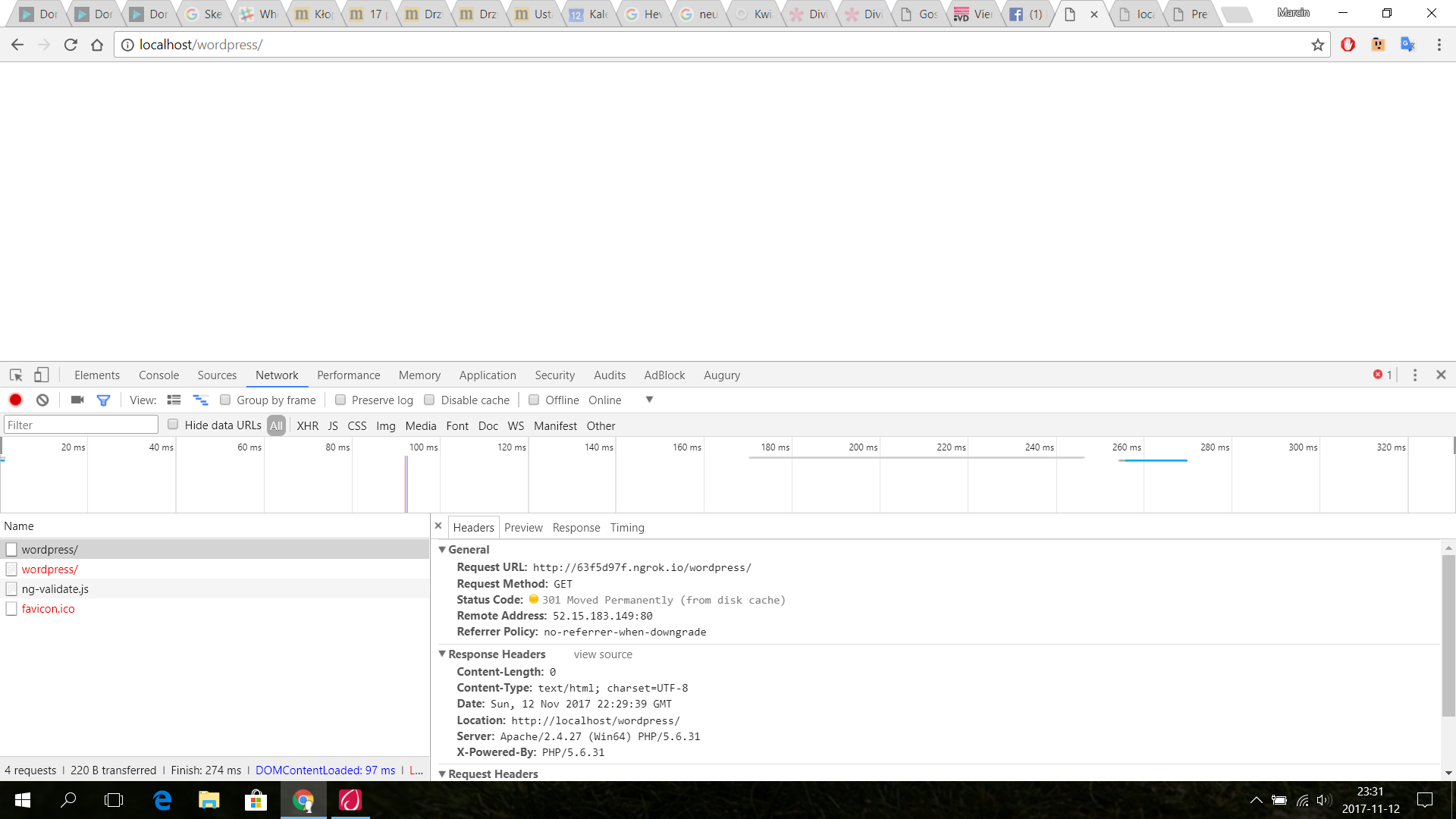
Task: Click the network Filter text field
Action: click(81, 425)
